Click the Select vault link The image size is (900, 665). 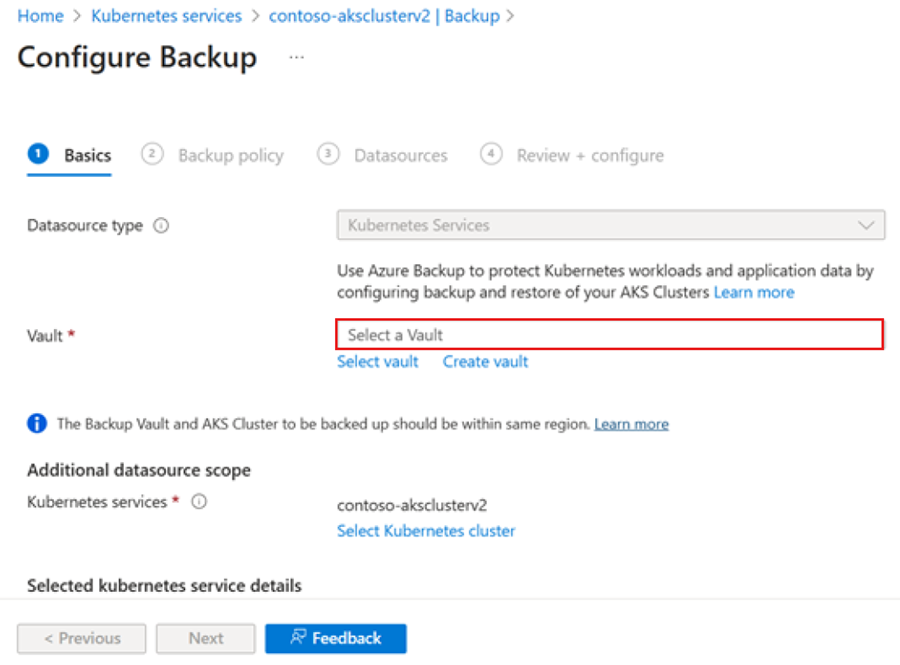pyautogui.click(x=378, y=361)
